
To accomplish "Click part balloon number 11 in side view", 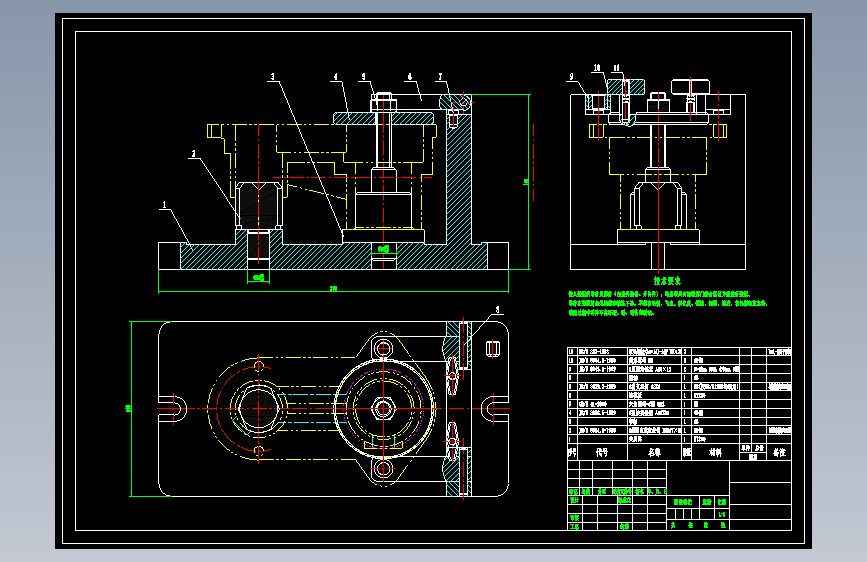I will pos(617,67).
